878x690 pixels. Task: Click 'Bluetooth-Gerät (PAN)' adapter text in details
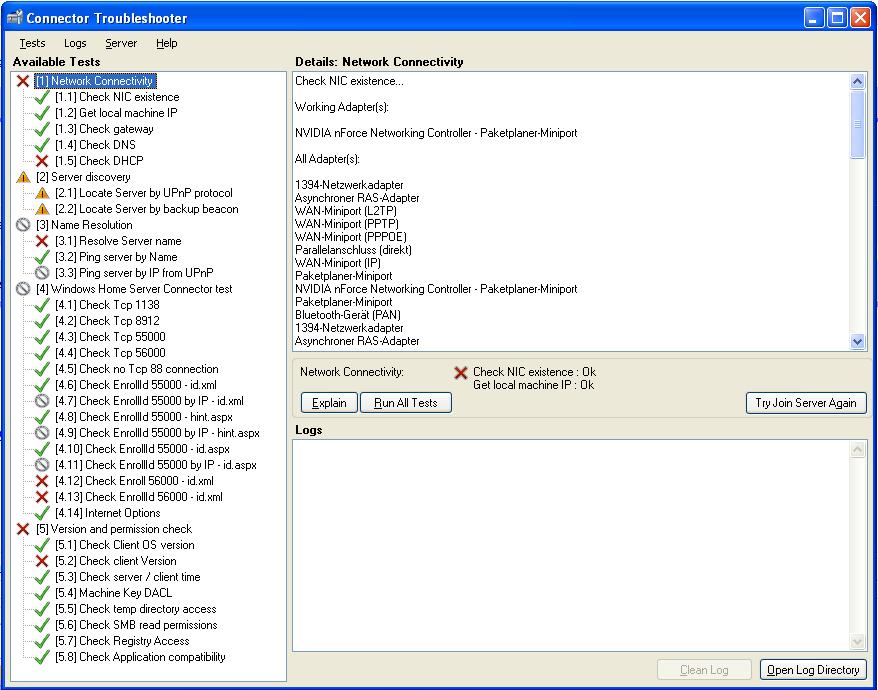click(x=348, y=315)
